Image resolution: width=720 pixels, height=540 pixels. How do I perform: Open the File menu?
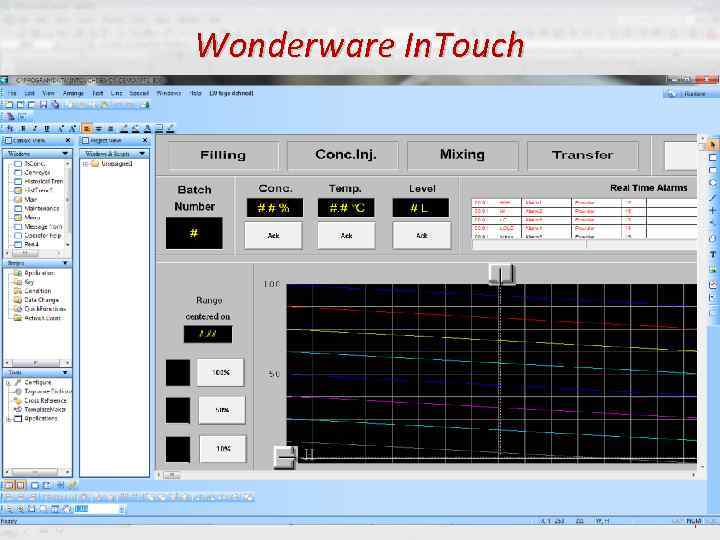tap(12, 93)
